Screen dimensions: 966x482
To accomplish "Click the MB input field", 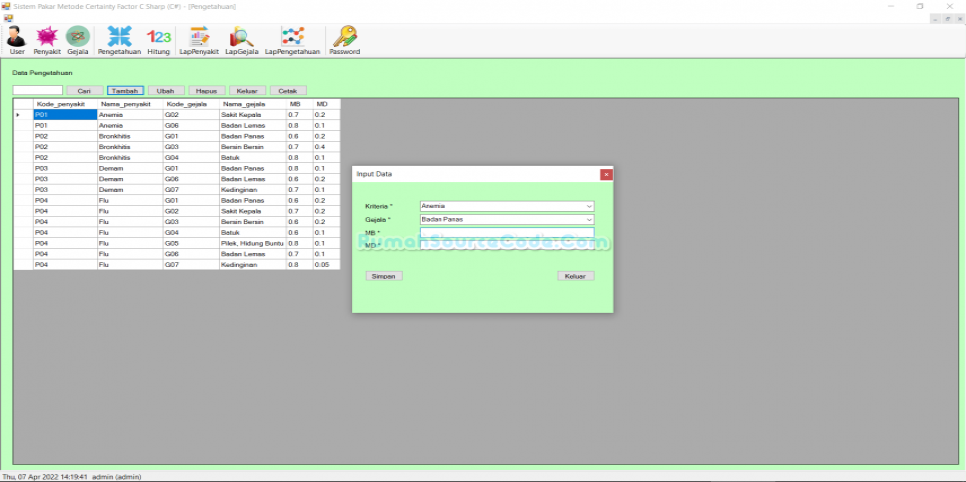I will tap(506, 232).
